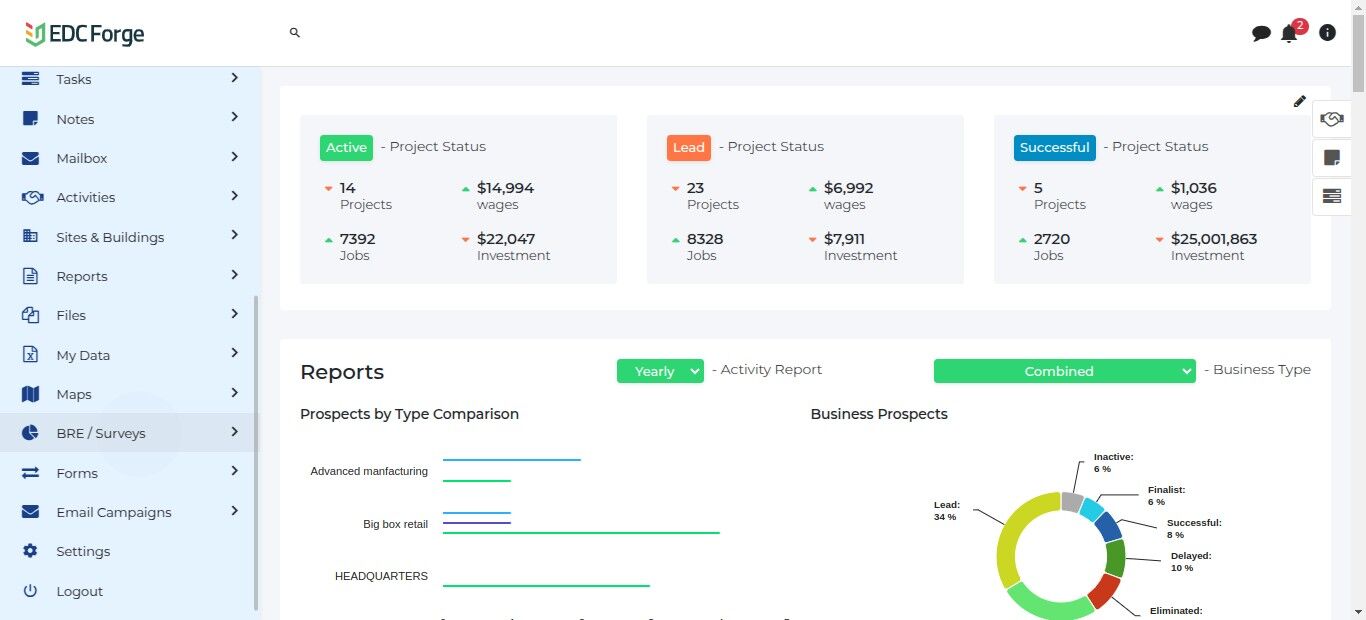Expand the Email Campaigns chevron

[234, 511]
